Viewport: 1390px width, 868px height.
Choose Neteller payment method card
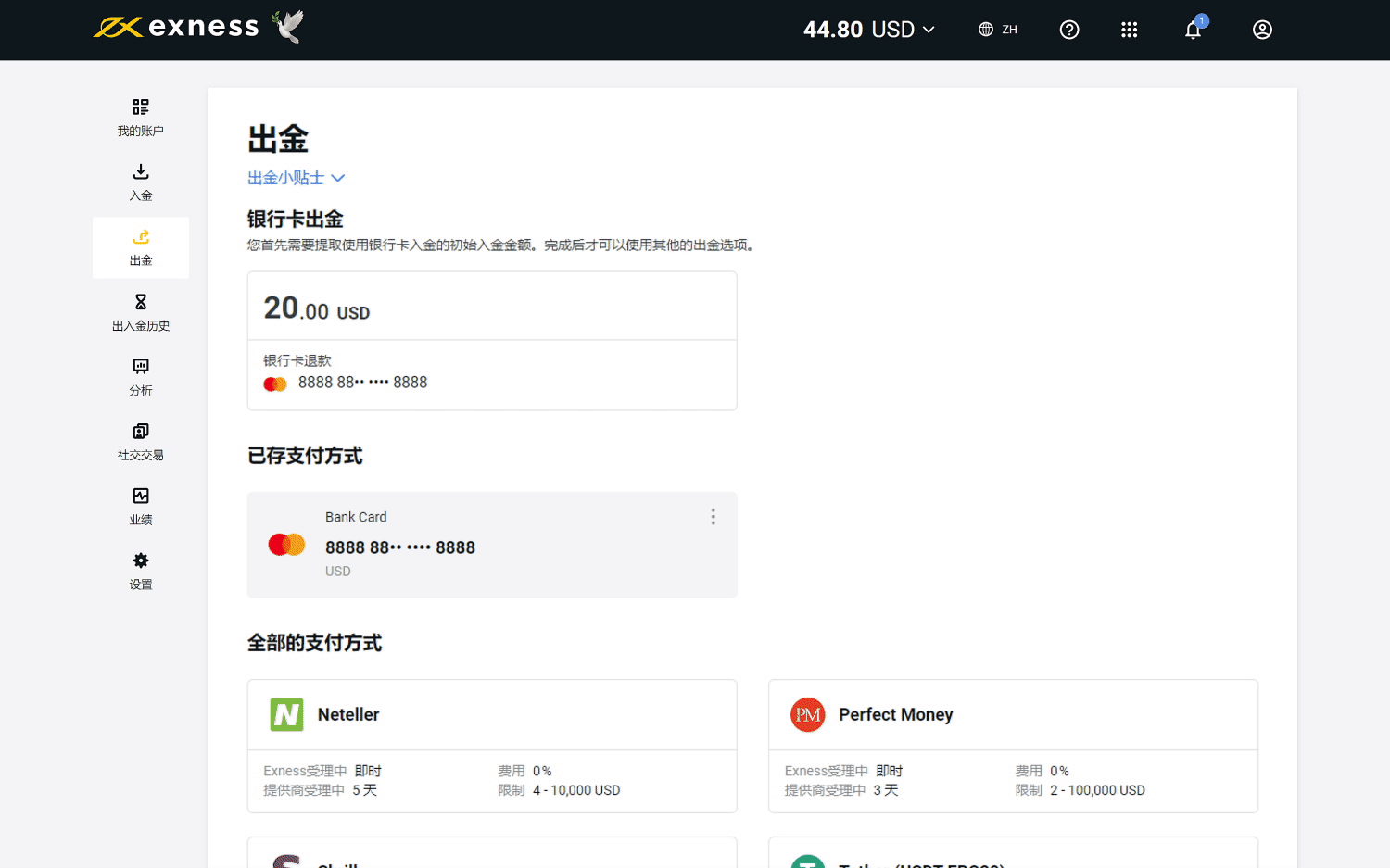(x=492, y=746)
